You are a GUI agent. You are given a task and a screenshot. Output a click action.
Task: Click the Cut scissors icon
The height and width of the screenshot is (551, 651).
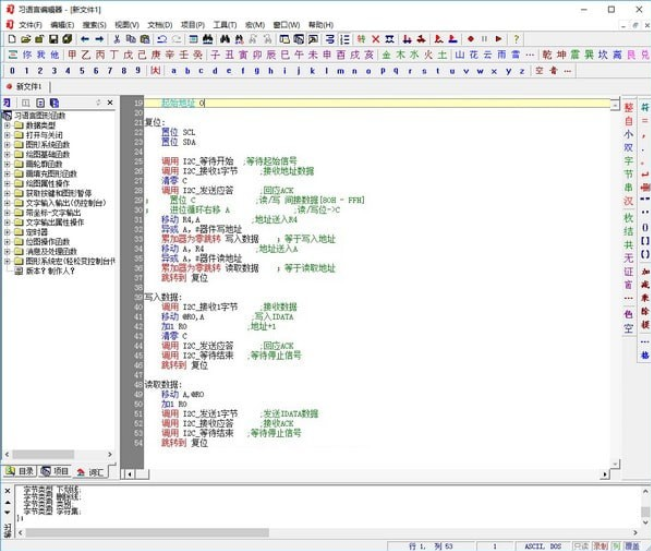[117, 39]
